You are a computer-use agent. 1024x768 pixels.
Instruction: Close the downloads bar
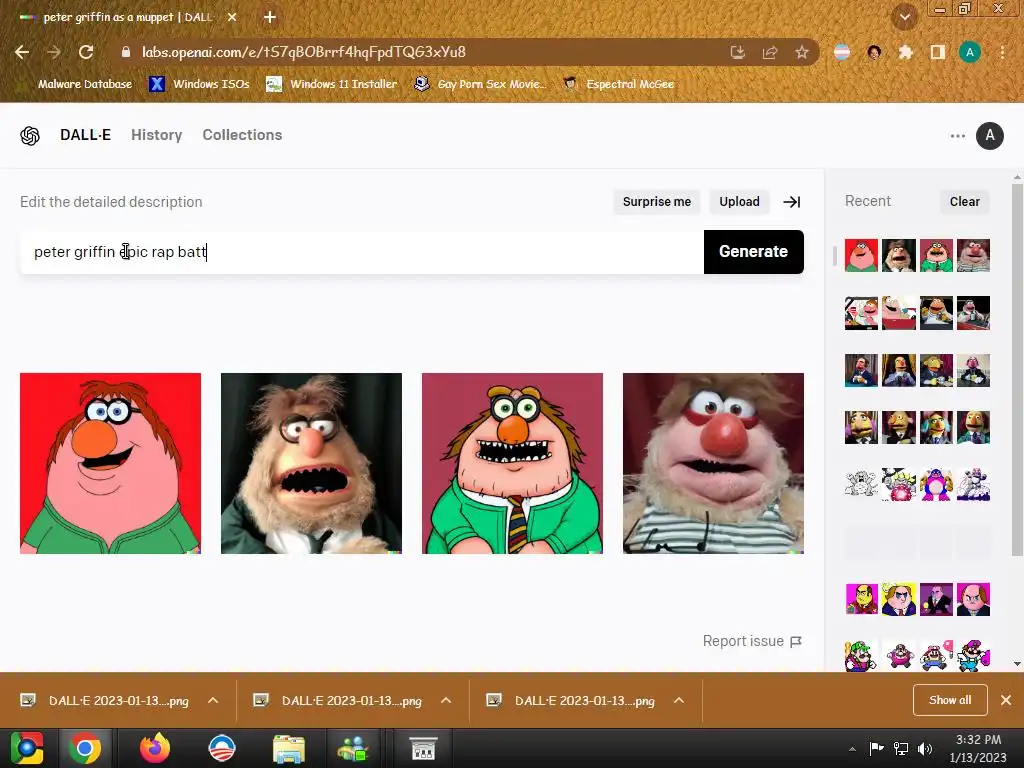pyautogui.click(x=1006, y=700)
